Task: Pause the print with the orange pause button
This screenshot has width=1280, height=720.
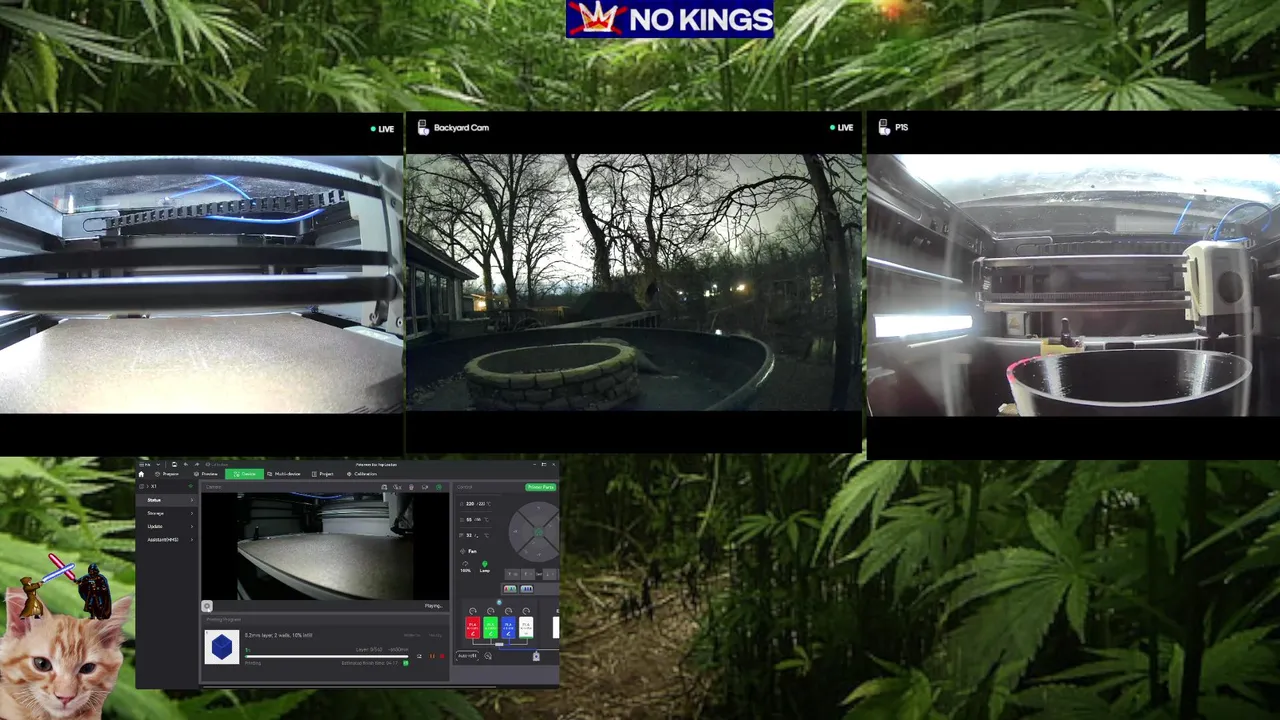Action: [x=432, y=656]
